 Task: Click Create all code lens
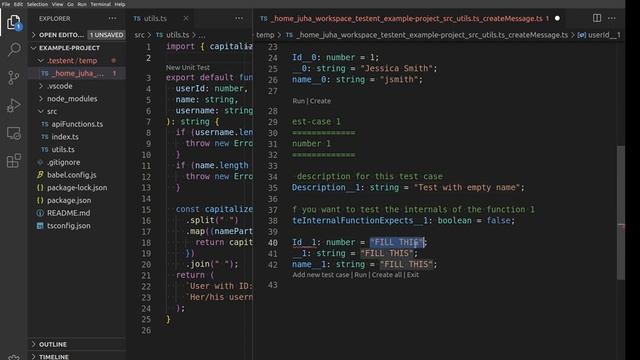(x=387, y=275)
